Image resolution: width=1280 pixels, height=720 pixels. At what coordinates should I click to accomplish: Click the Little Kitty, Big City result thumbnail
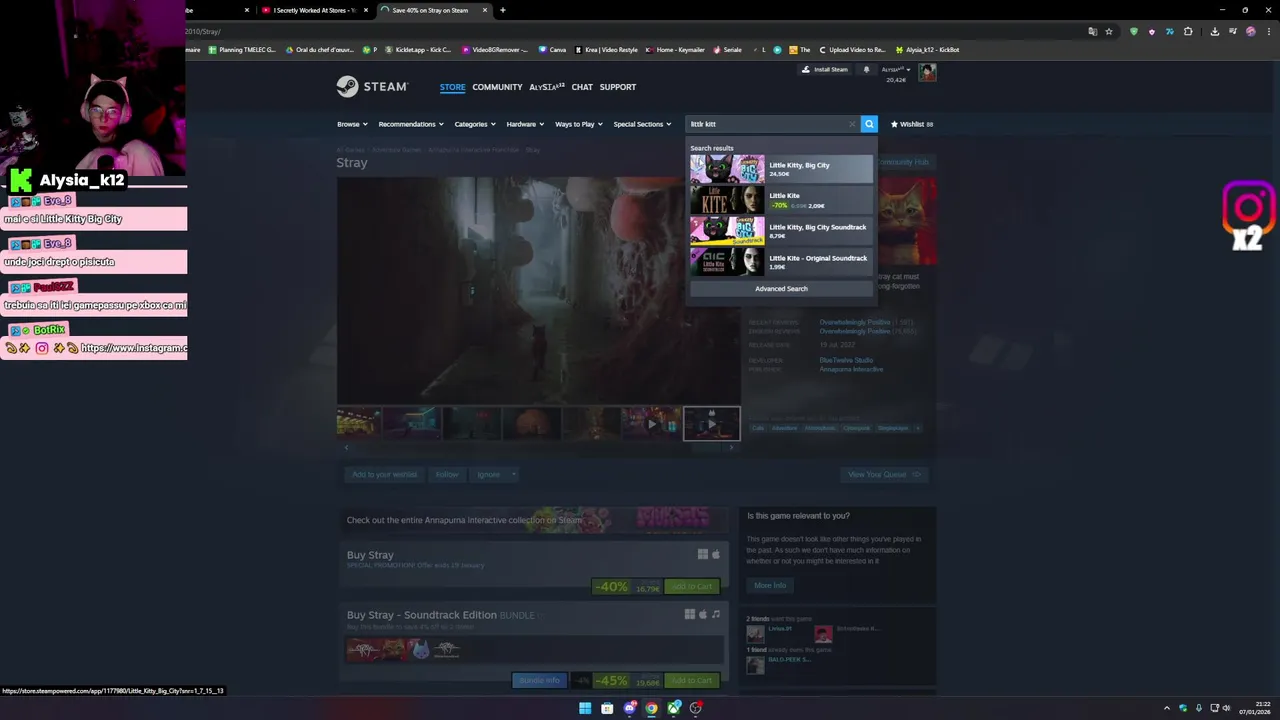tap(727, 169)
